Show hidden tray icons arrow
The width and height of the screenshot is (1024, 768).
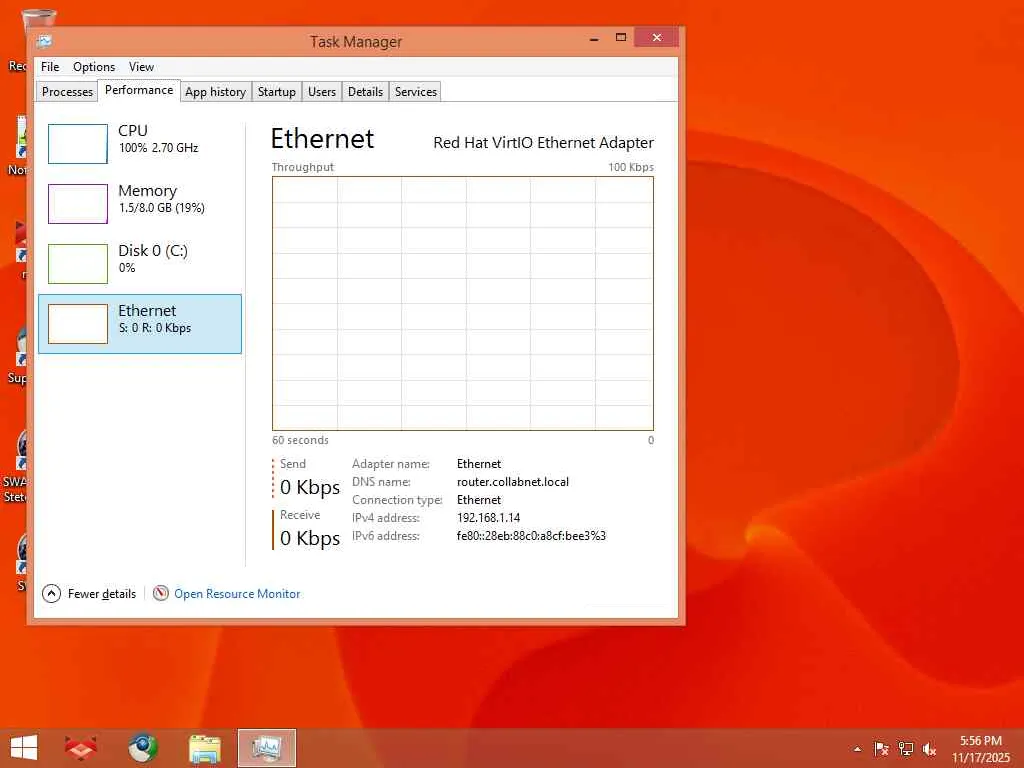click(x=857, y=749)
